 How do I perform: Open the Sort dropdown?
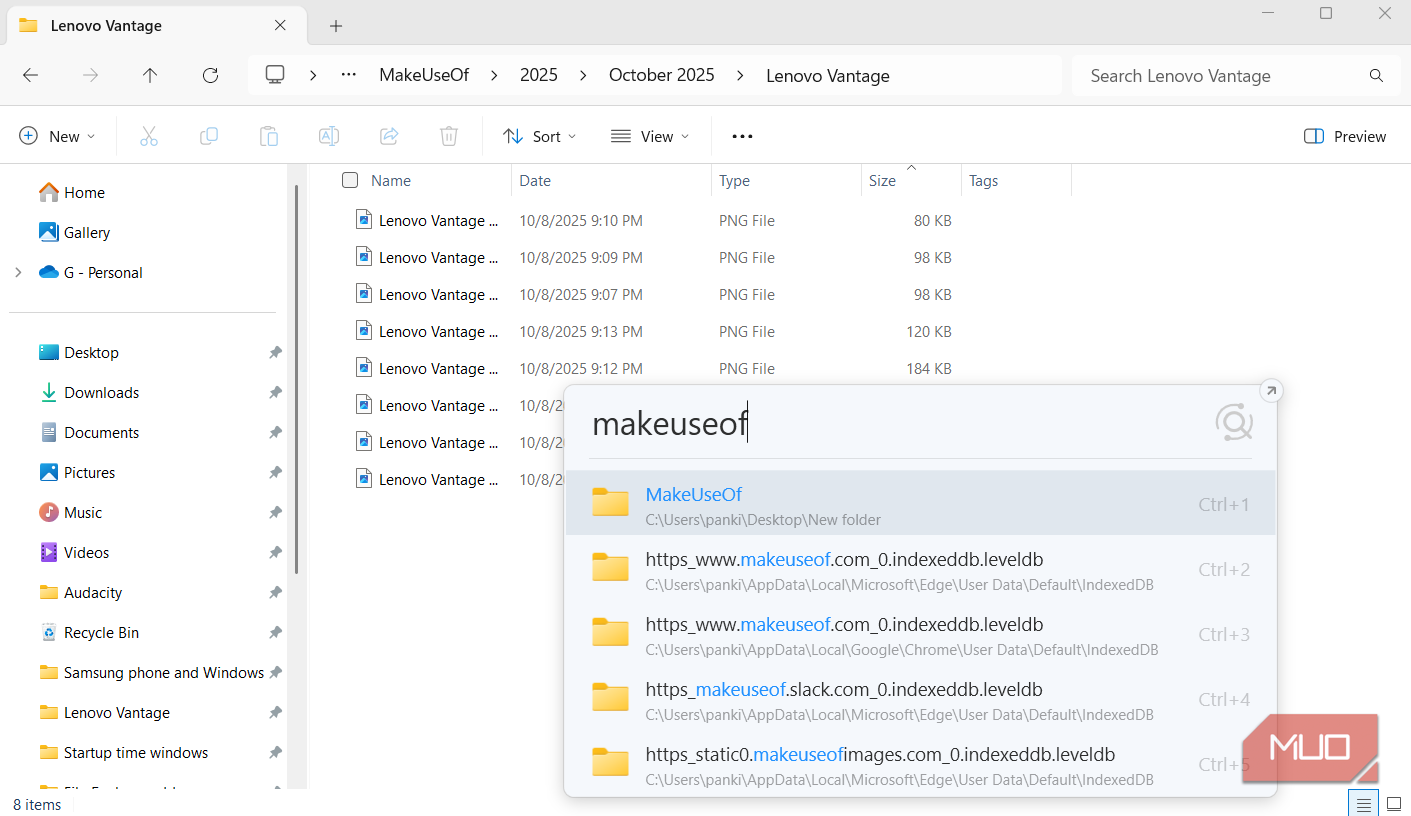tap(539, 136)
